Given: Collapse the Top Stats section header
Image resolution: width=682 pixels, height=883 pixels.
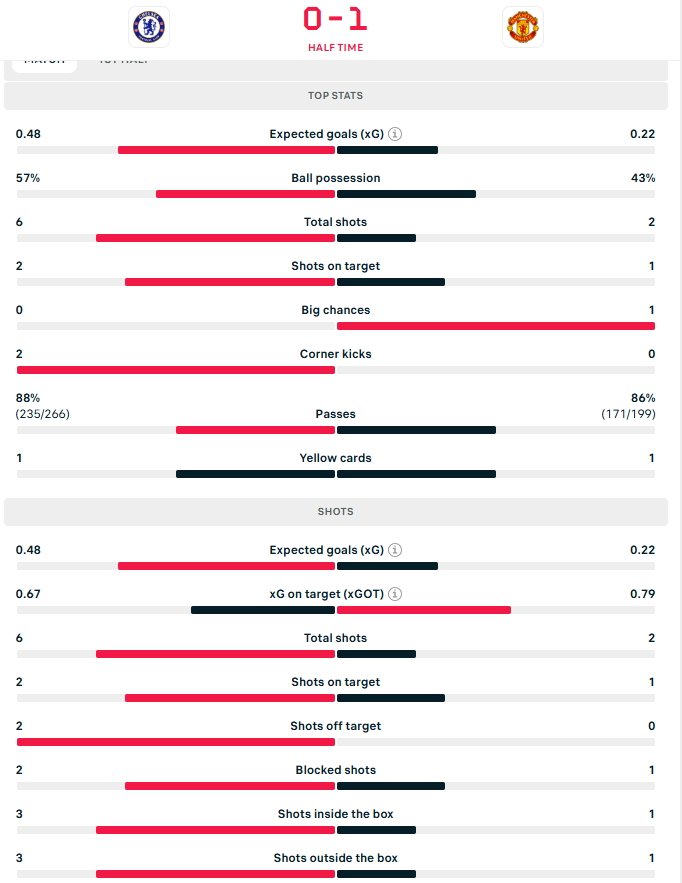Looking at the screenshot, I should click(336, 96).
